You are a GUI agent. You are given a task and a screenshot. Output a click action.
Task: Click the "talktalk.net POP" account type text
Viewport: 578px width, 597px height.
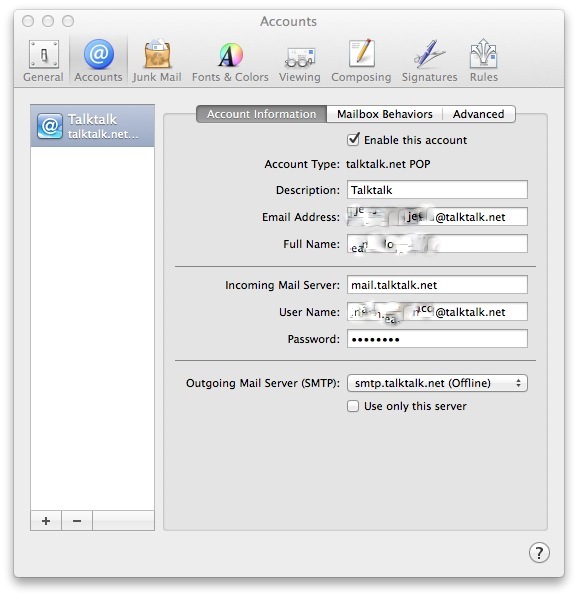pos(388,164)
